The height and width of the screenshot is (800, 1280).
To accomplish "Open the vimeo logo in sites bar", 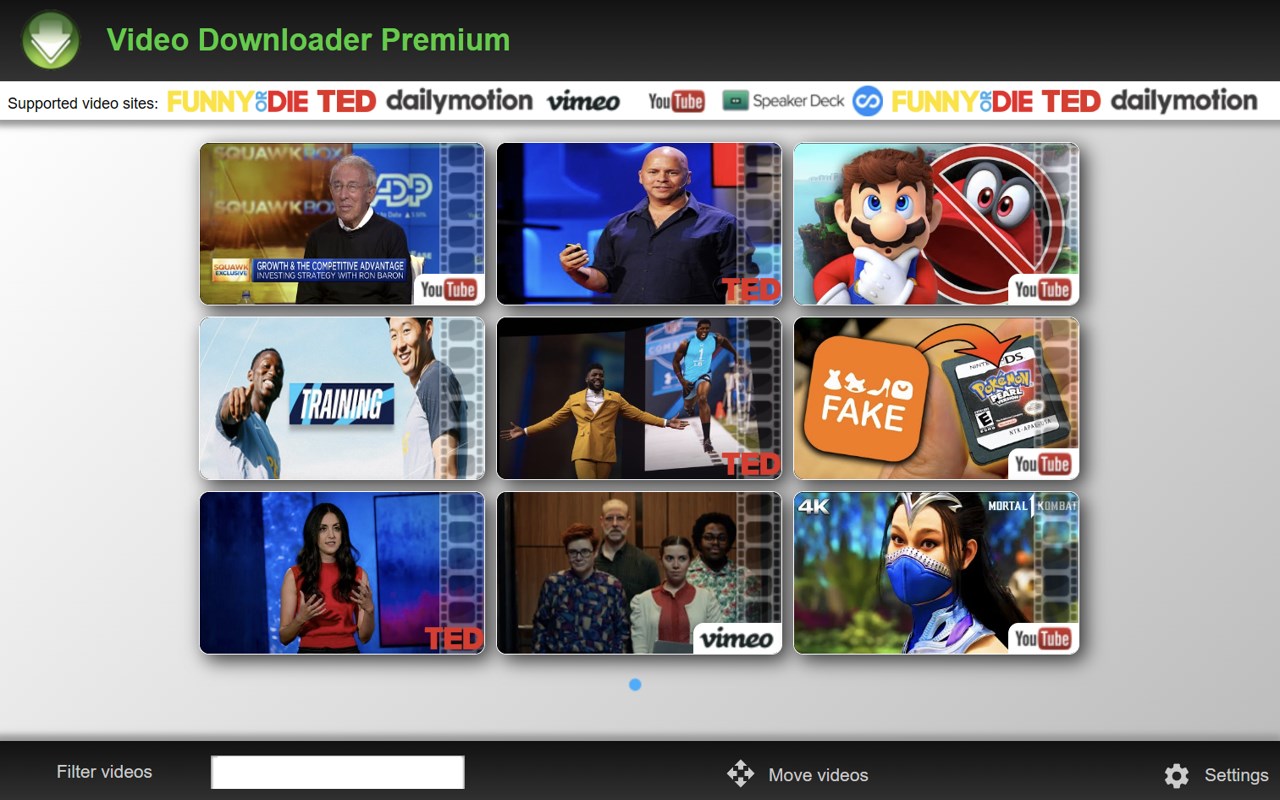I will coord(583,101).
